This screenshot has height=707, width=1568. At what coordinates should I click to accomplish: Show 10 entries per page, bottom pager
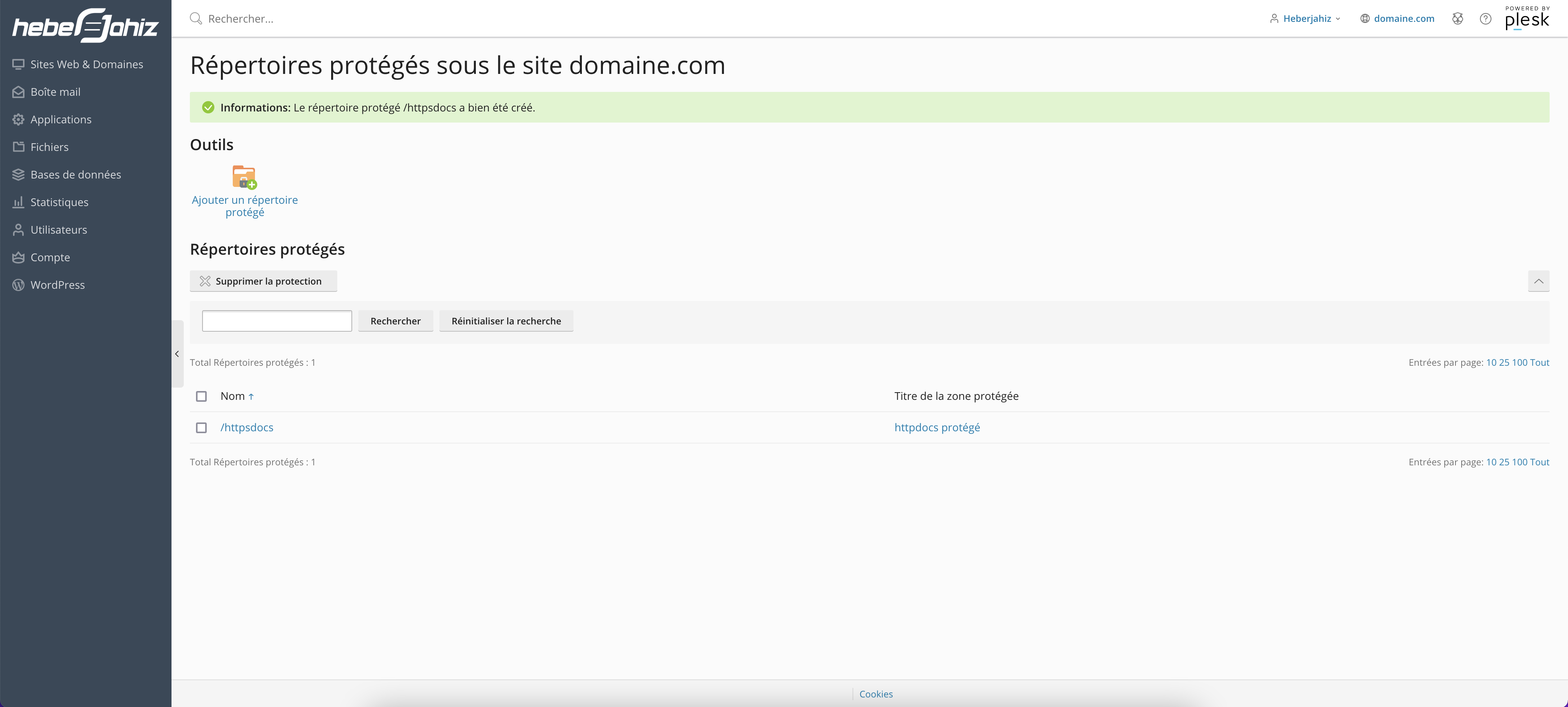point(1491,462)
